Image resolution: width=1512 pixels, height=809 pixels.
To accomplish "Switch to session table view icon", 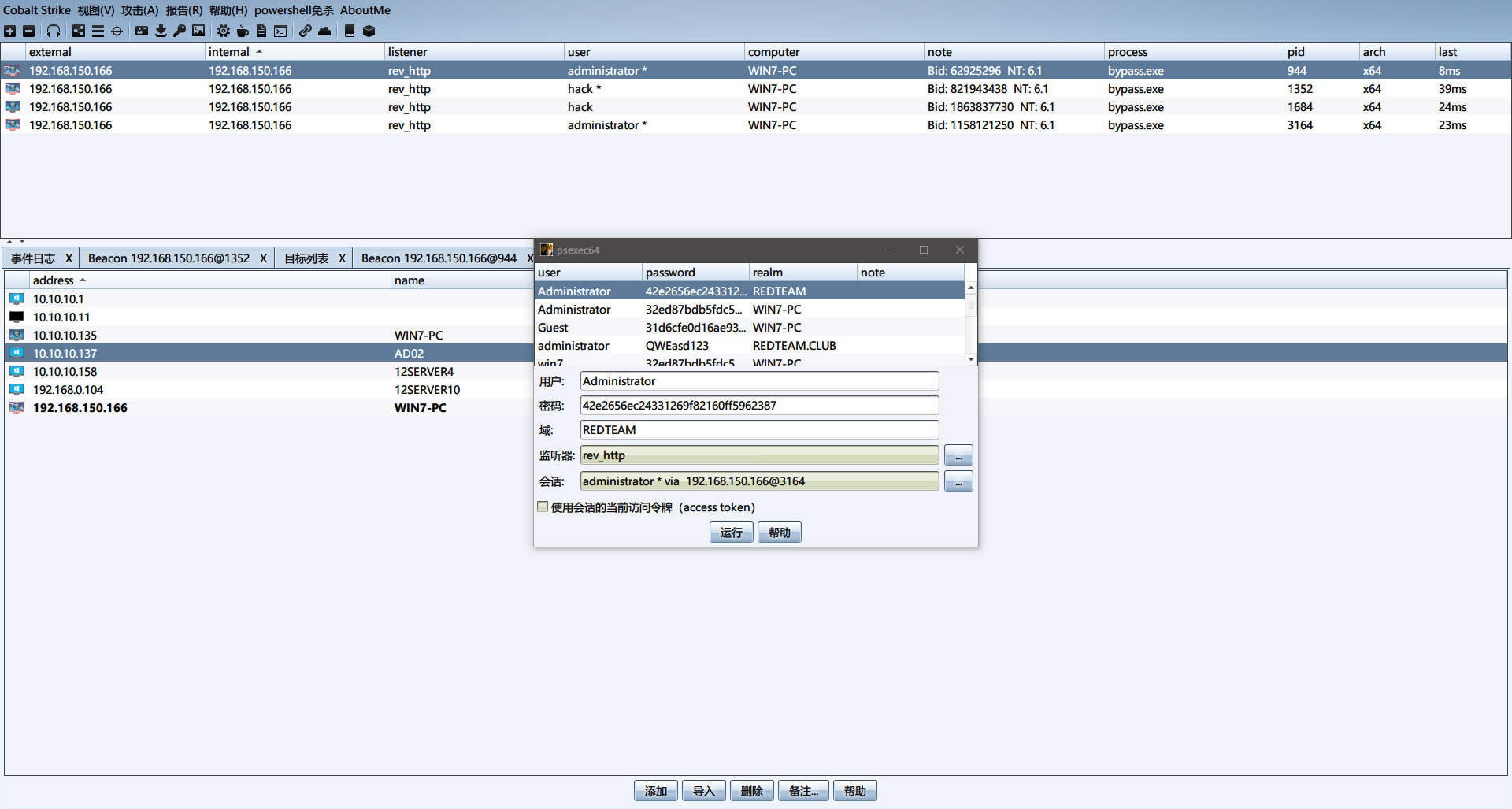I will tap(98, 31).
